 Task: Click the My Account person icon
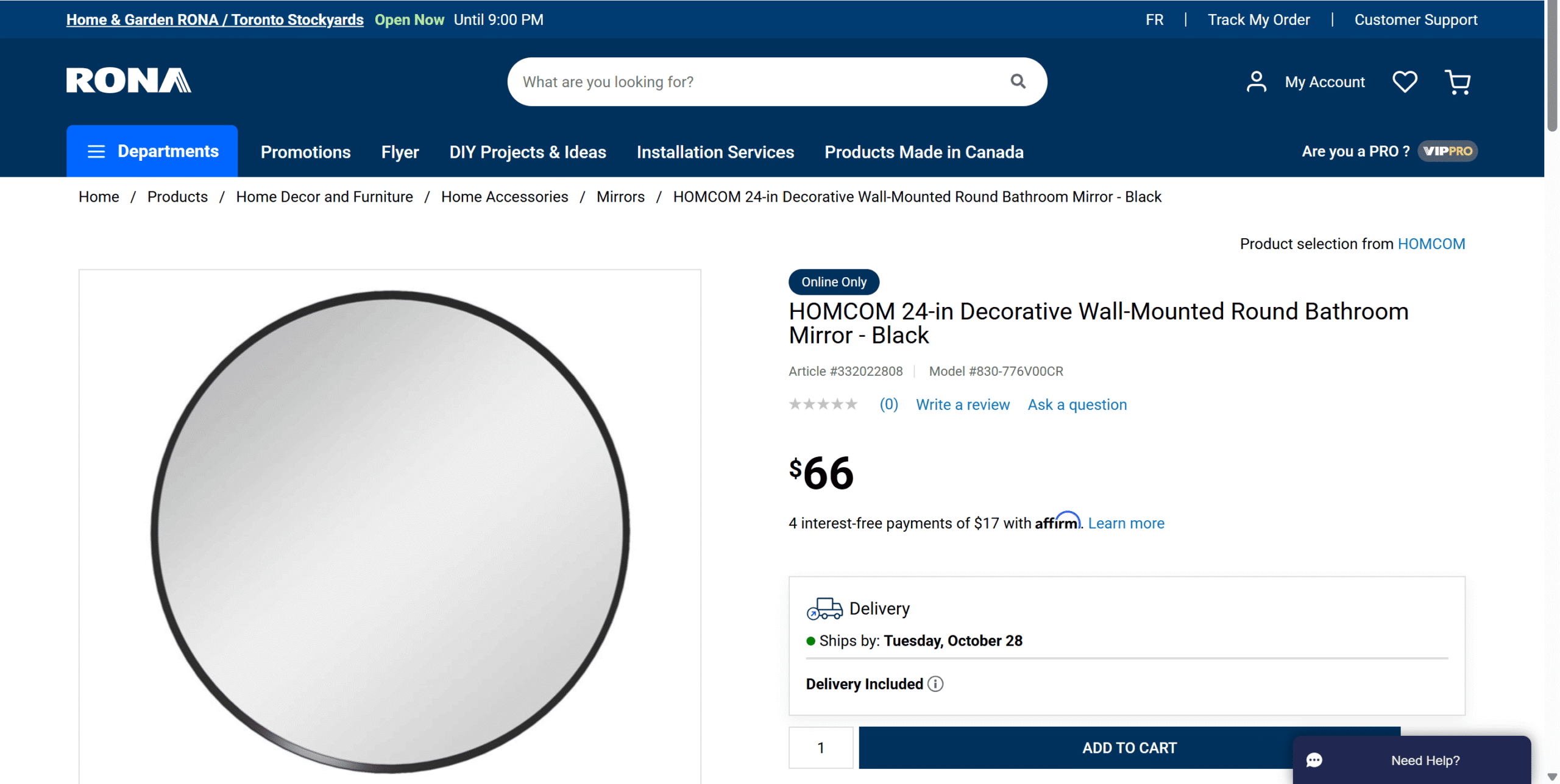1256,82
